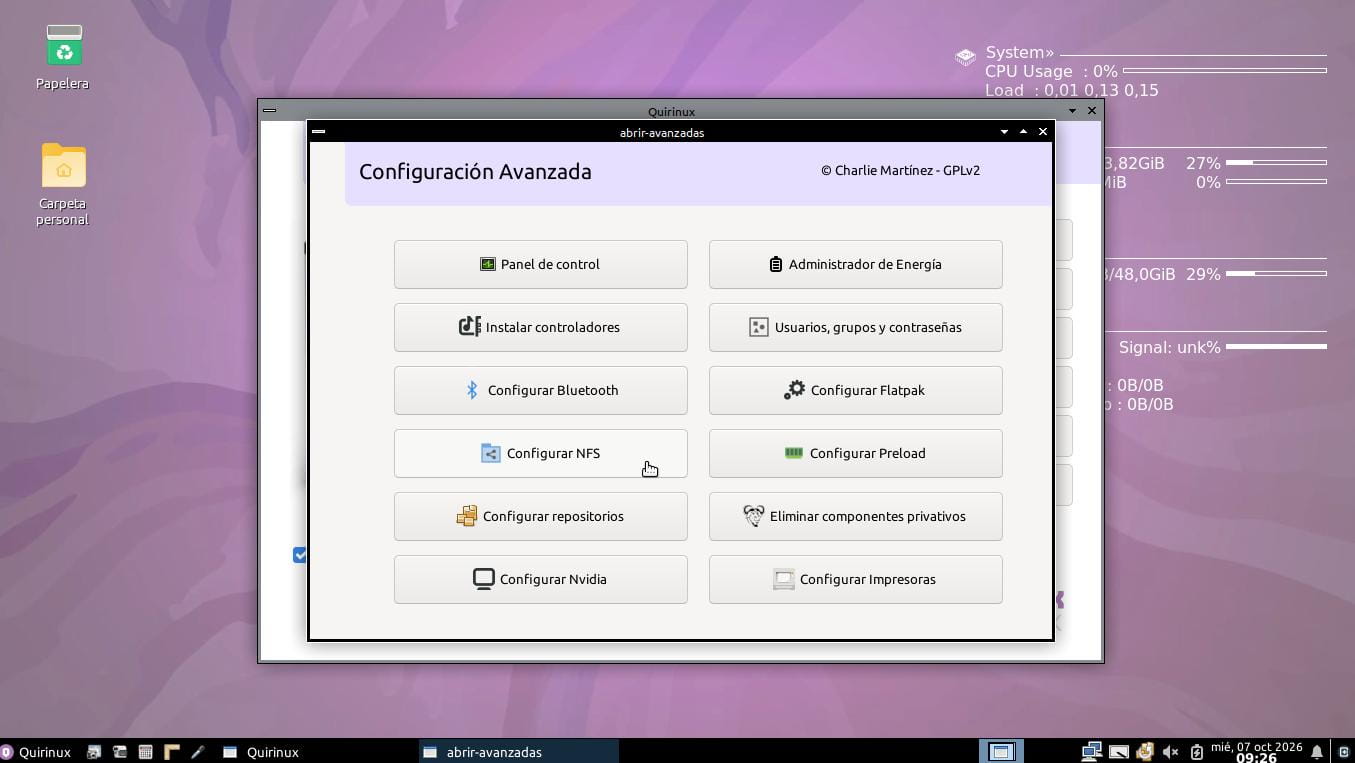The width and height of the screenshot is (1355, 763).
Task: Open the Quirinux start menu
Action: (x=37, y=752)
